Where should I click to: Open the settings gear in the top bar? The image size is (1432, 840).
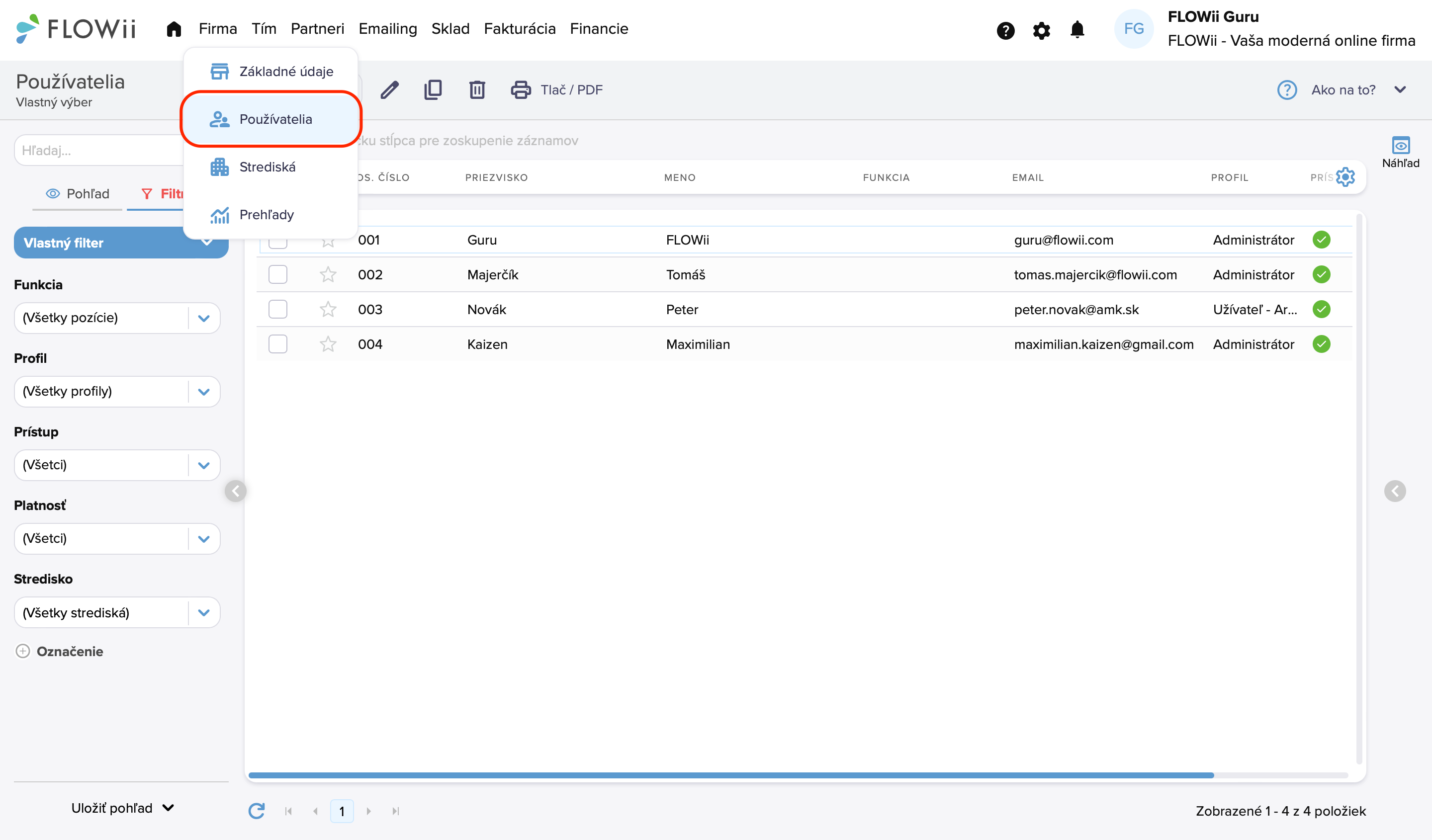(x=1041, y=30)
